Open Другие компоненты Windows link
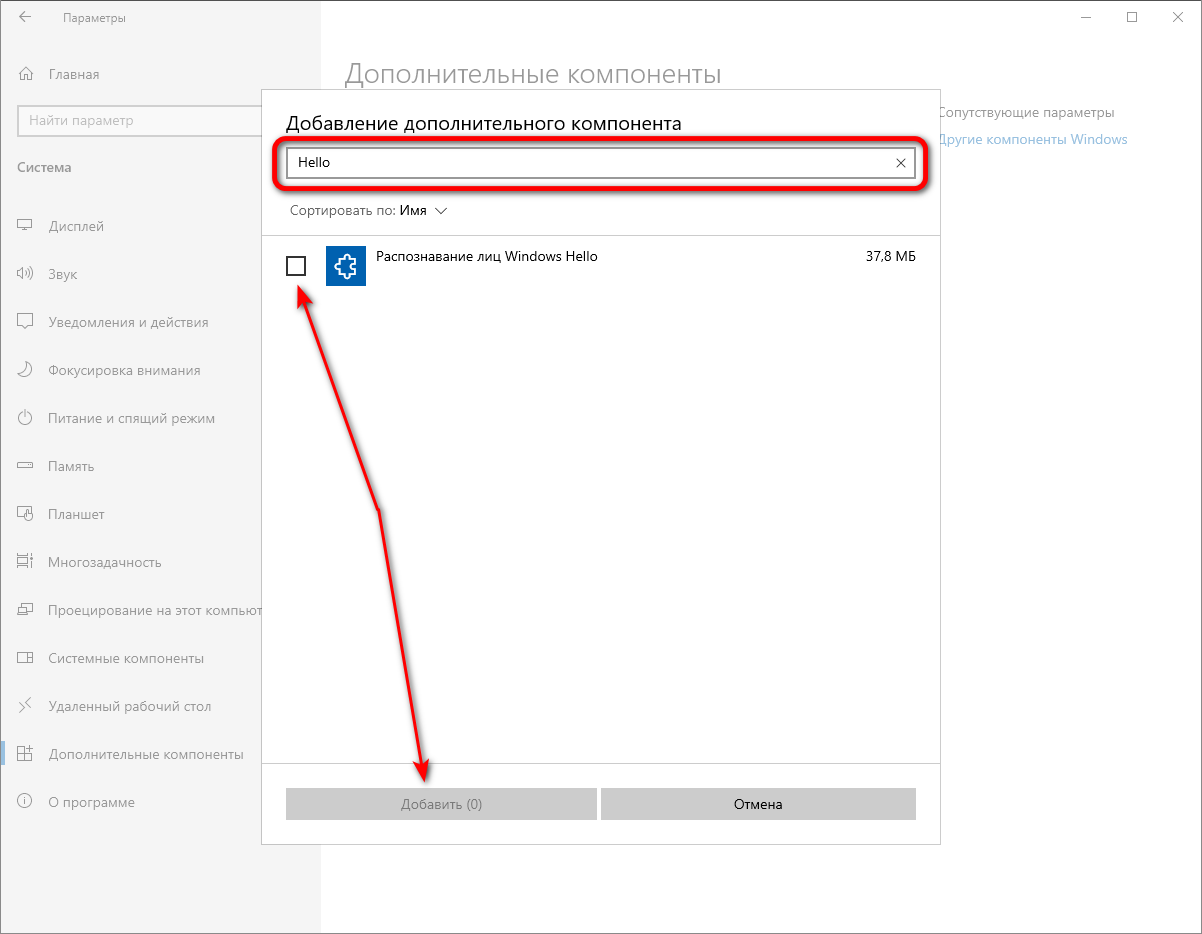Screen dimensions: 1202x934 pyautogui.click(x=1032, y=139)
